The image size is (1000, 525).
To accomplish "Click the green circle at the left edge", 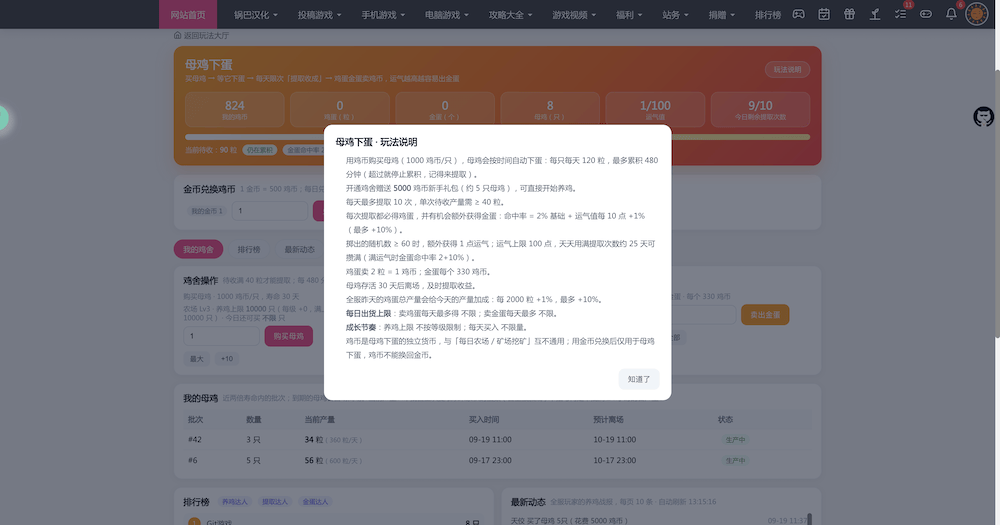I will (3, 118).
